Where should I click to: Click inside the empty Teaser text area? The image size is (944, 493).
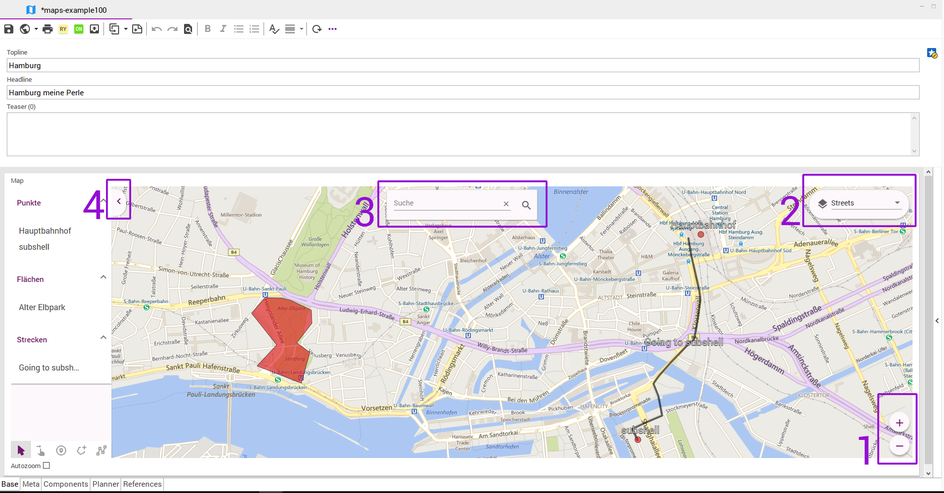[459, 134]
